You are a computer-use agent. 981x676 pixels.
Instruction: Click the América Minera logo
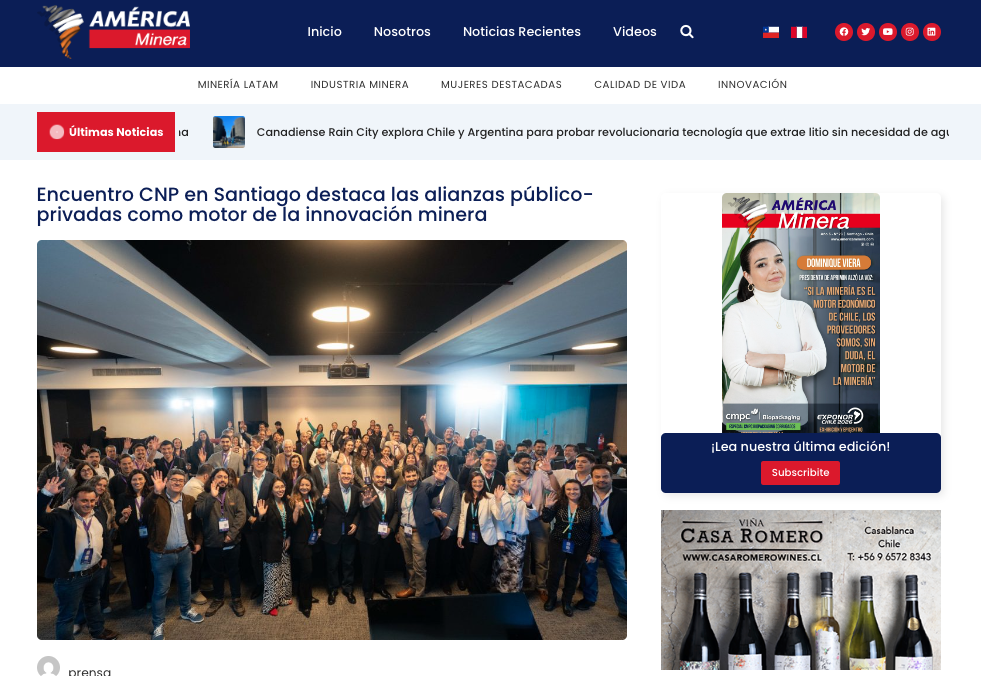pos(116,30)
